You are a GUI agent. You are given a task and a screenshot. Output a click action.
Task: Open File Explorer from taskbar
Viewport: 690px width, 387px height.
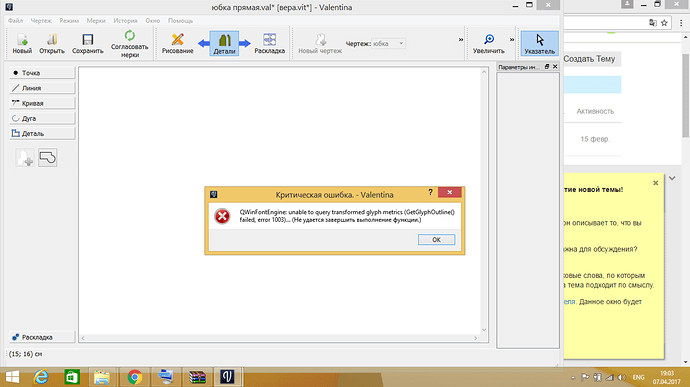click(x=102, y=377)
